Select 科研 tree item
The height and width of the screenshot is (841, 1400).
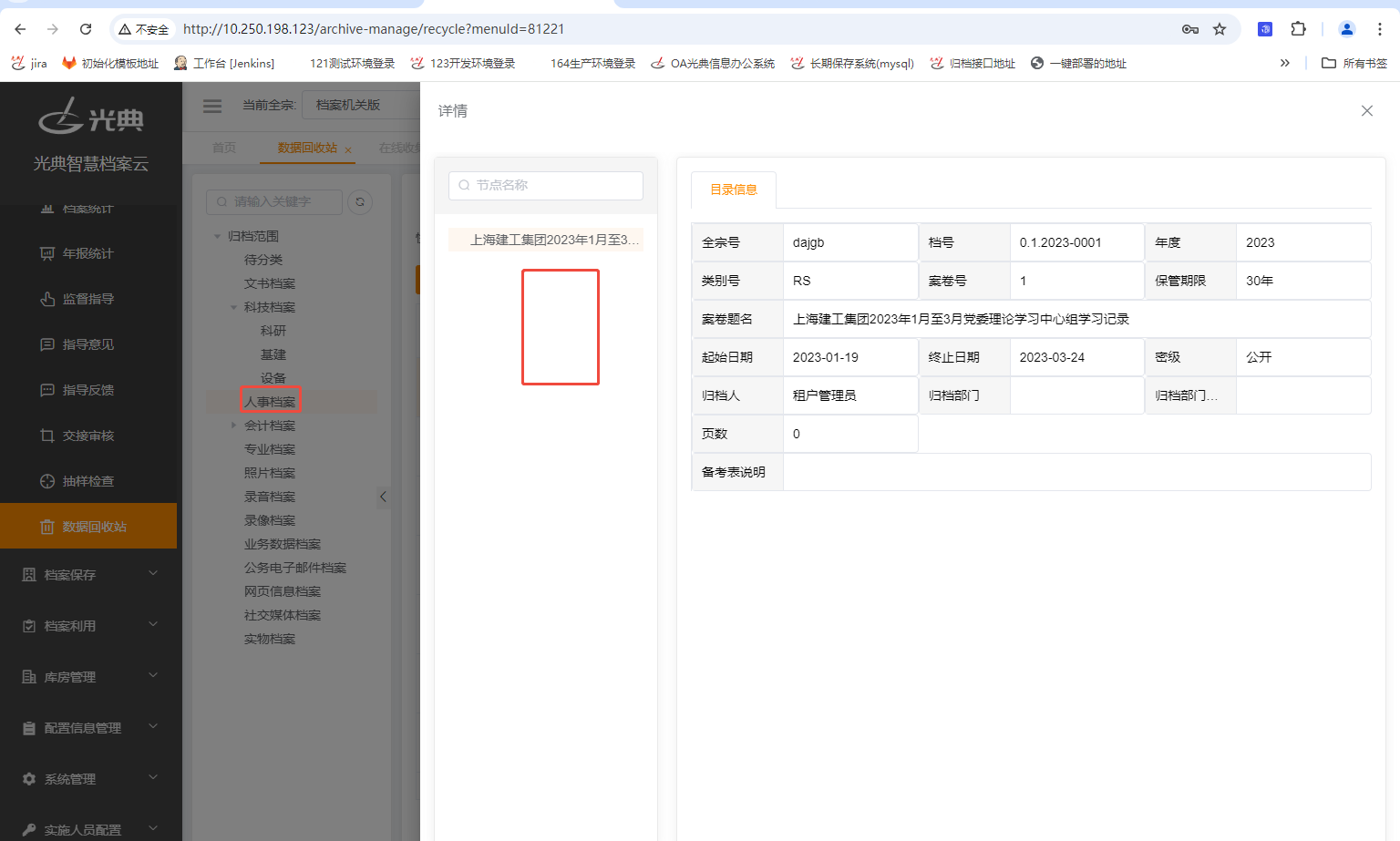point(273,331)
